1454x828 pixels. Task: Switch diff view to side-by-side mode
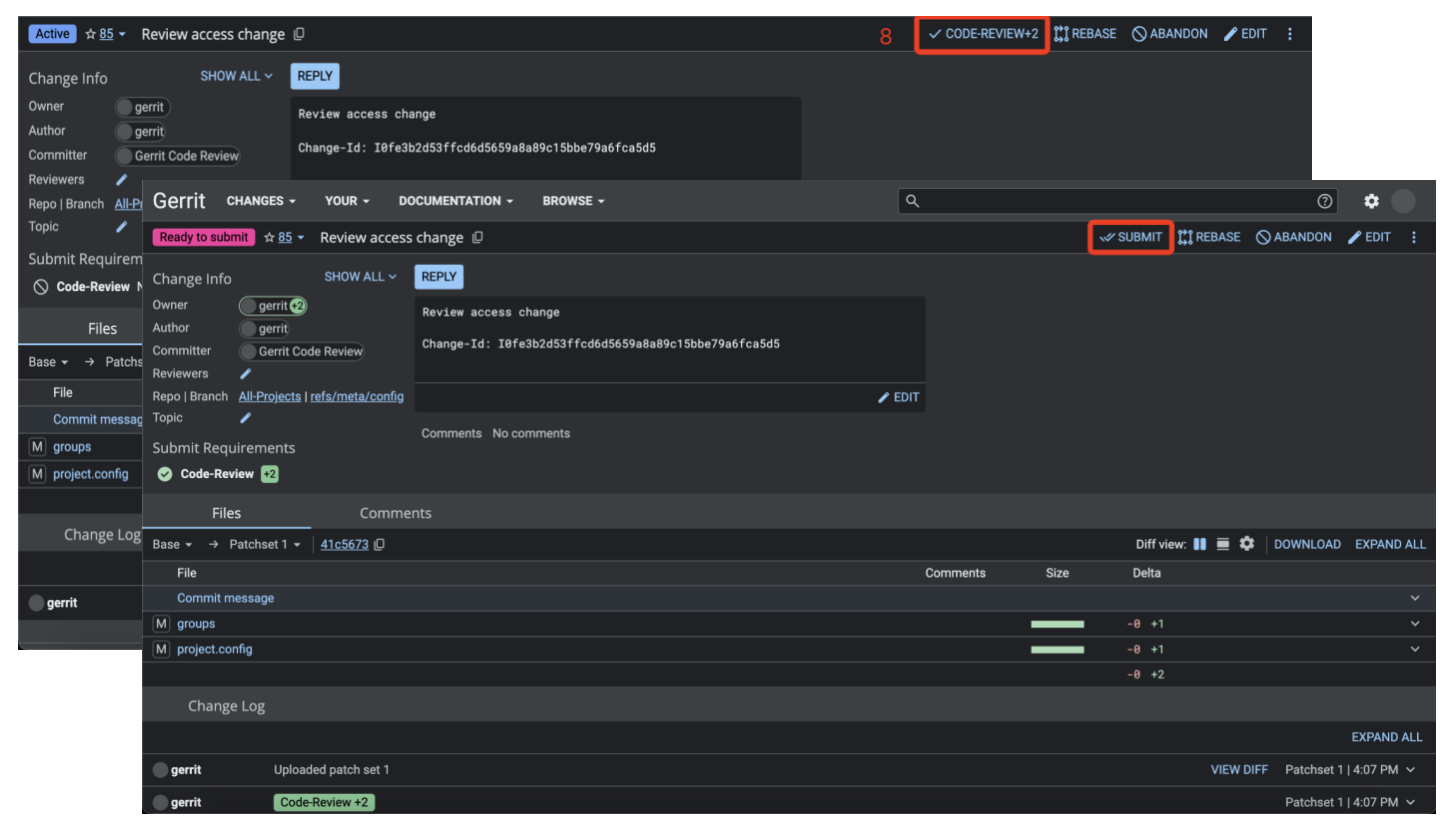1200,544
